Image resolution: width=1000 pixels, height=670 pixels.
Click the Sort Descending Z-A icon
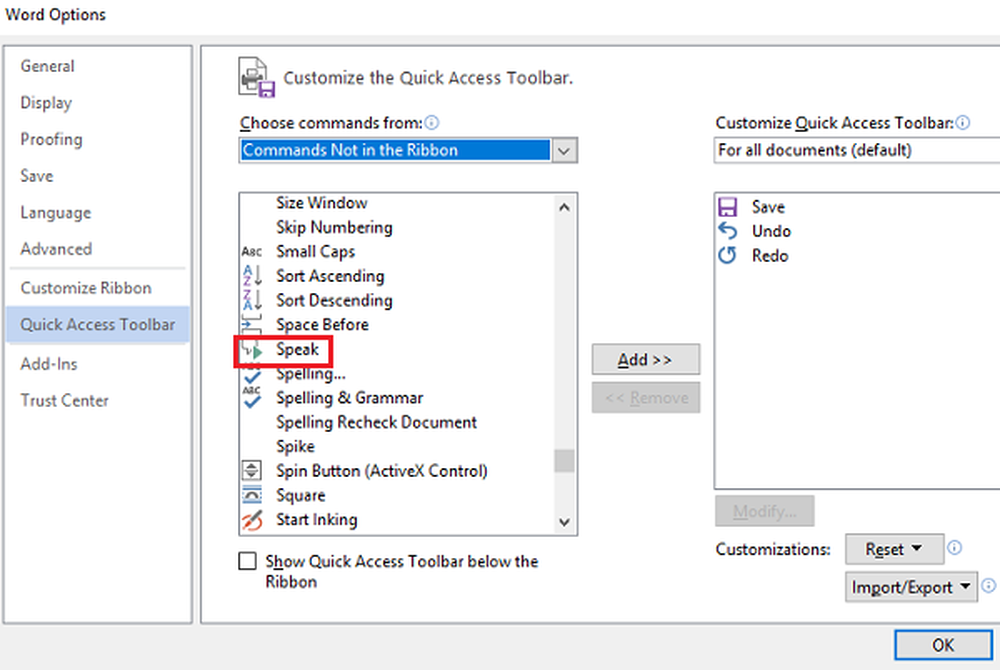(x=252, y=300)
